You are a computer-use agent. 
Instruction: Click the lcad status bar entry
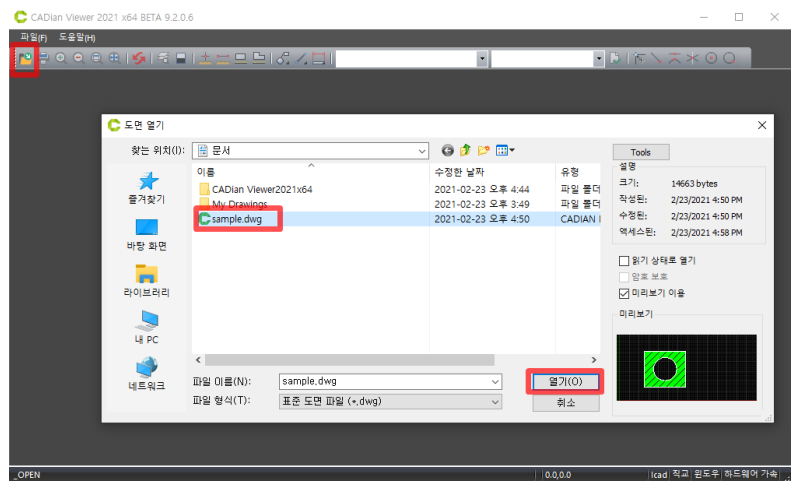point(659,475)
